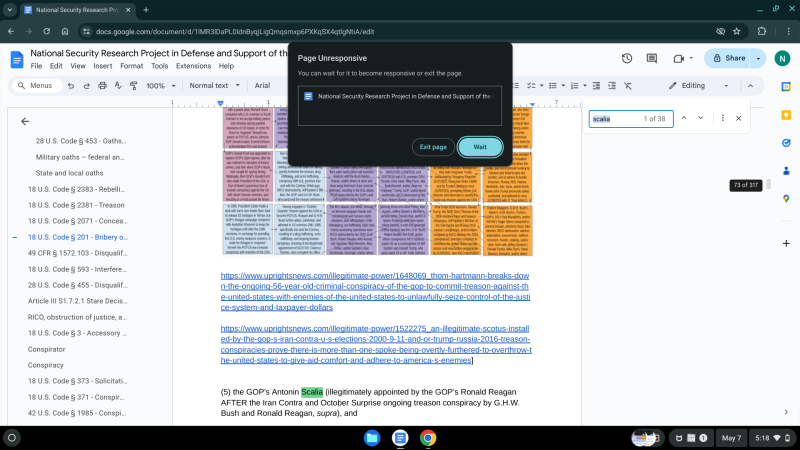The image size is (800, 450).
Task: Expand the zoom 100% dropdown
Action: [160, 86]
